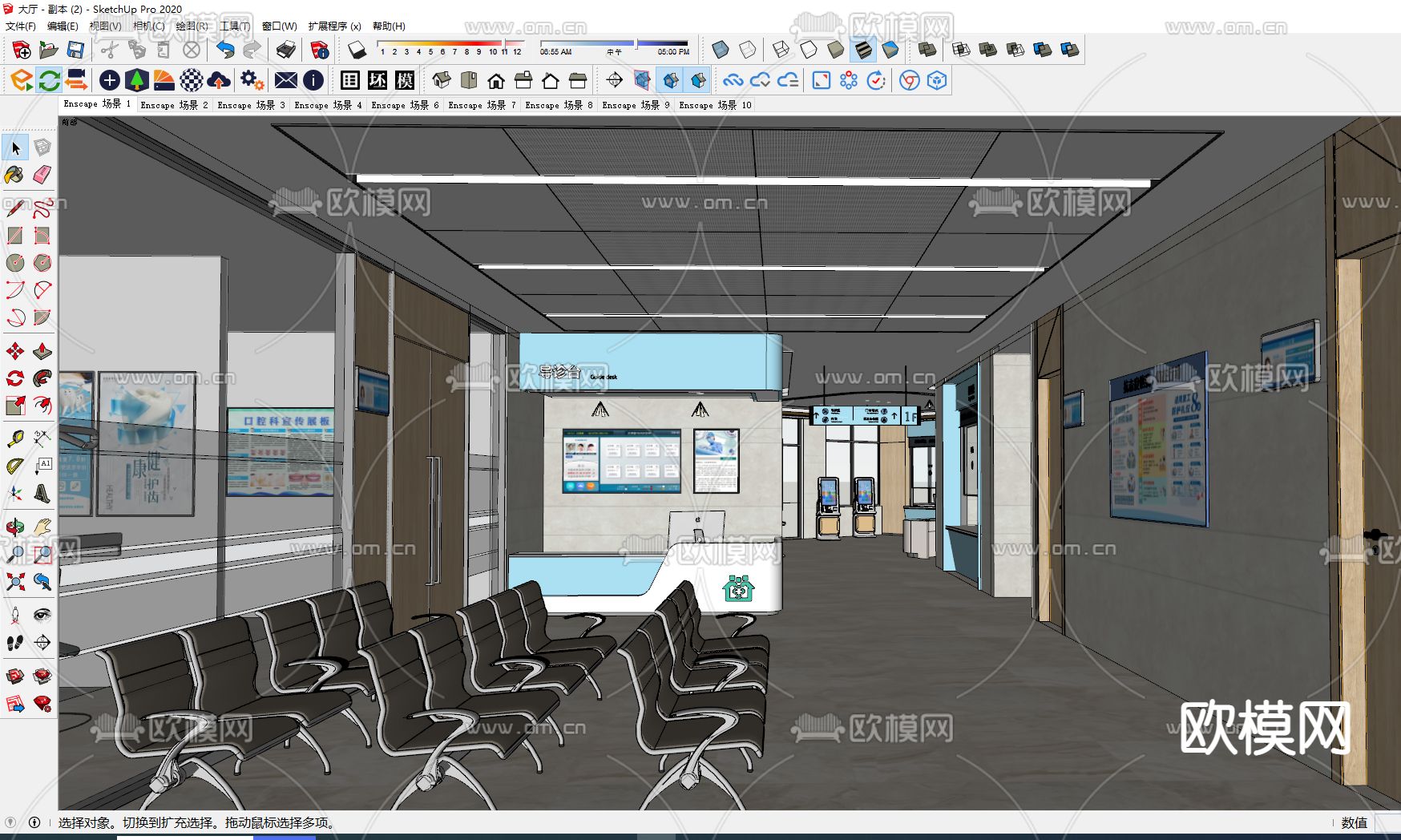Select the Protractor tool
This screenshot has width=1401, height=840.
coord(15,466)
